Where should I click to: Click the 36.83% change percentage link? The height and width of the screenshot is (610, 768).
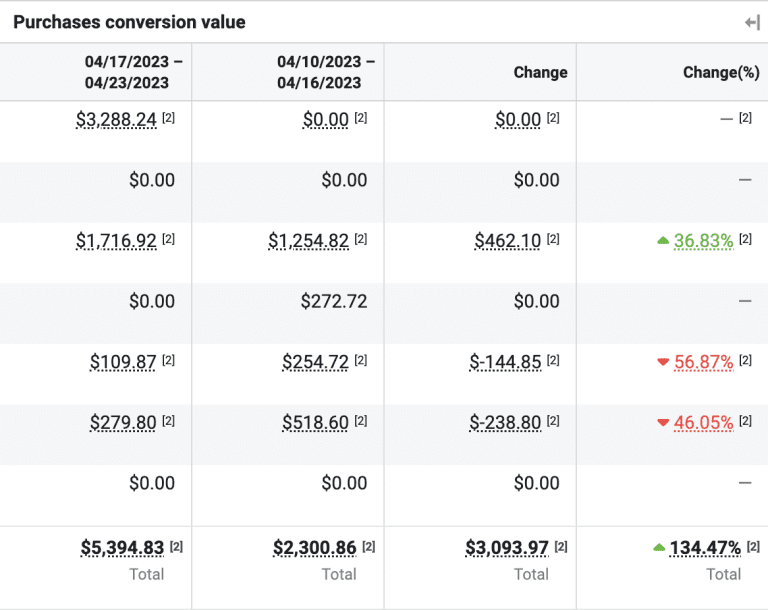pos(703,241)
